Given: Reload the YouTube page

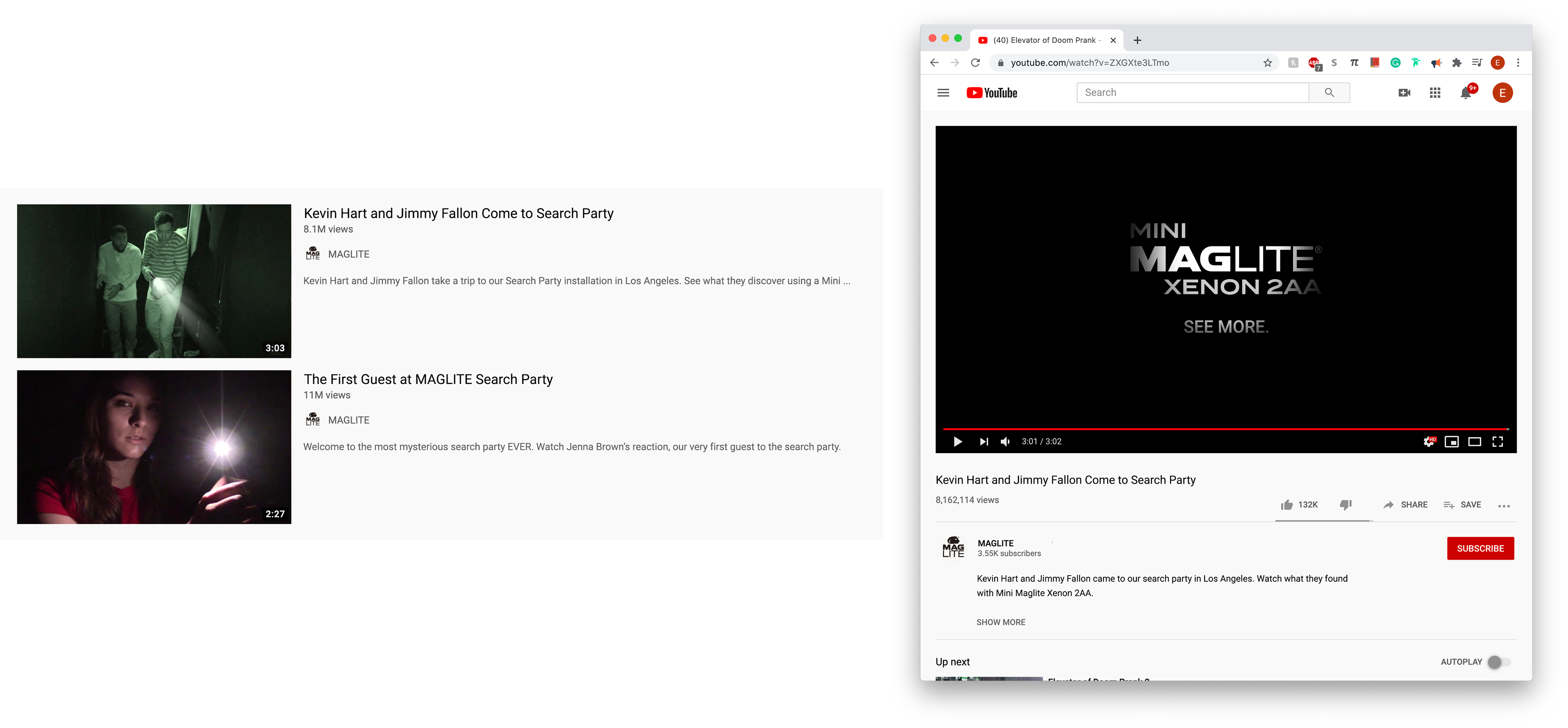Looking at the screenshot, I should pyautogui.click(x=975, y=63).
